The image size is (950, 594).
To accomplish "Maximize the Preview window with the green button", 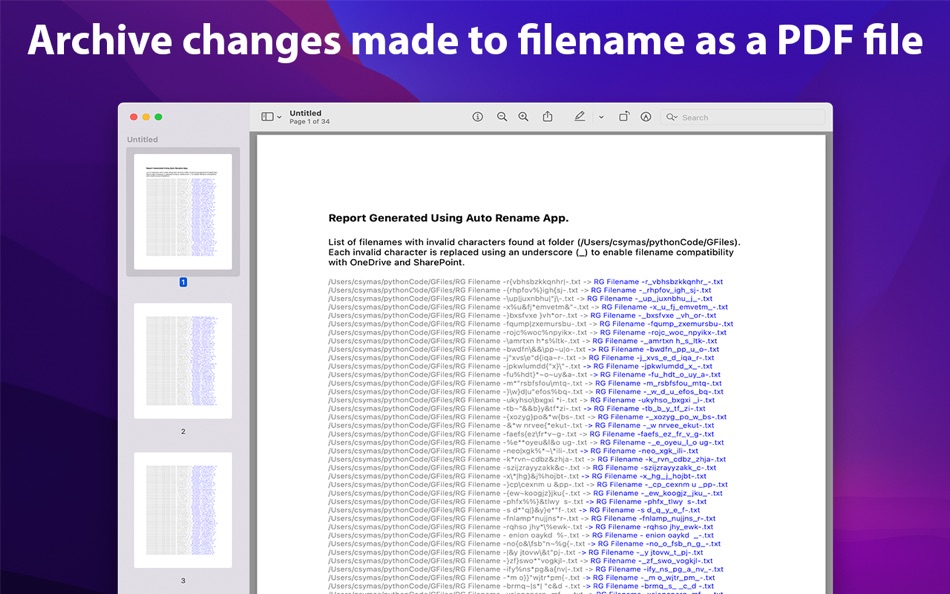I will tap(158, 117).
